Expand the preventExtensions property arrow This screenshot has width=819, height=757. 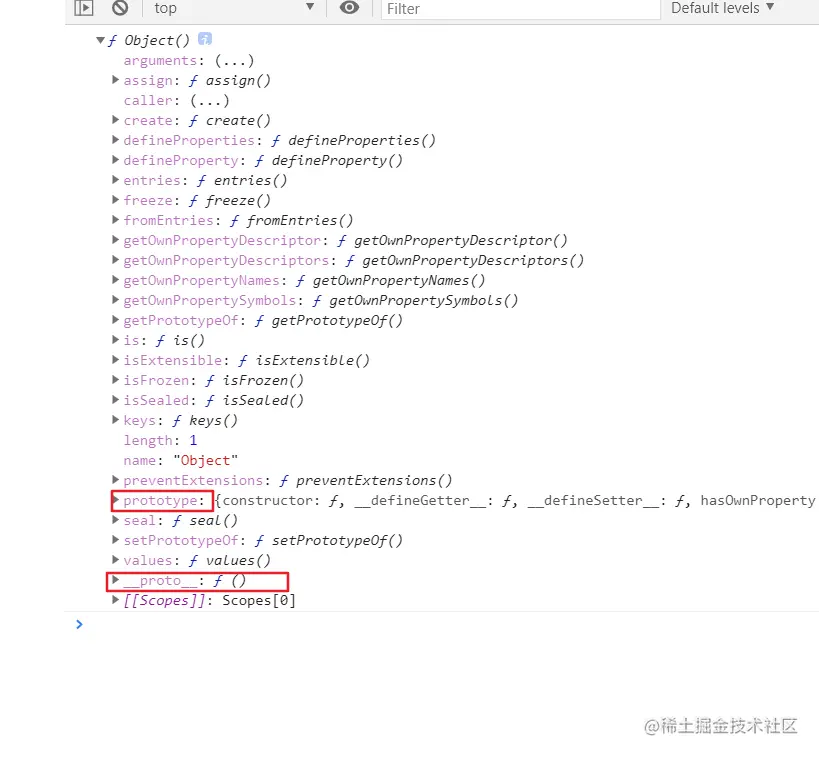pos(115,480)
